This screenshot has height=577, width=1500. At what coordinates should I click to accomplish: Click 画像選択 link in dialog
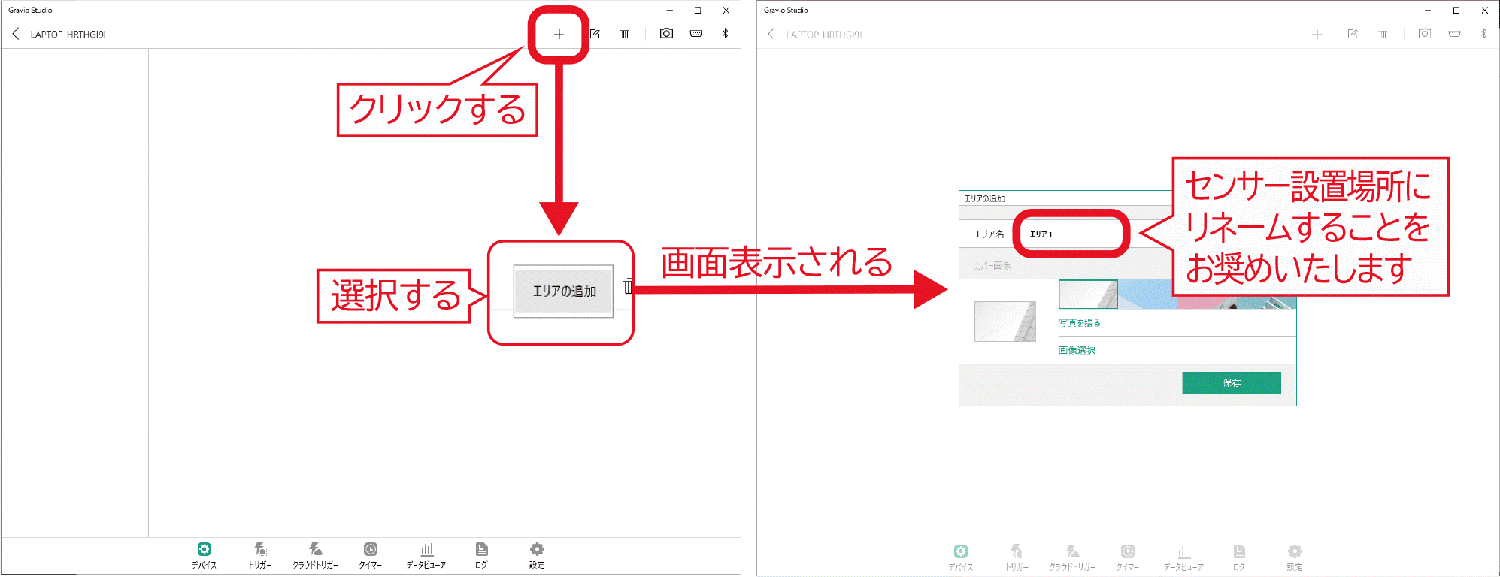pyautogui.click(x=1076, y=351)
